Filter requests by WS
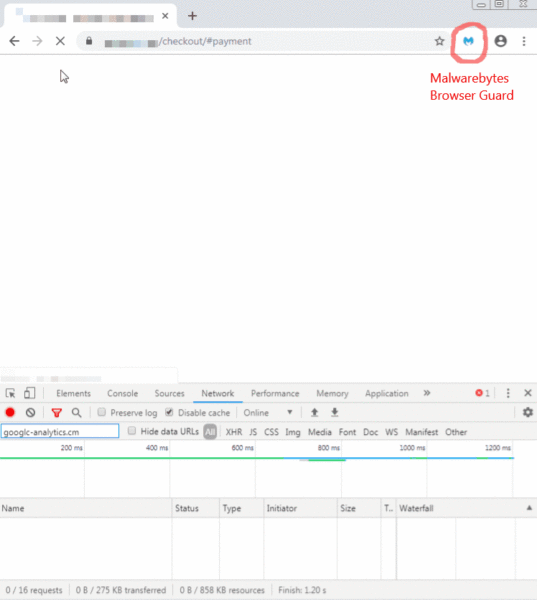The height and width of the screenshot is (600, 537). (392, 432)
